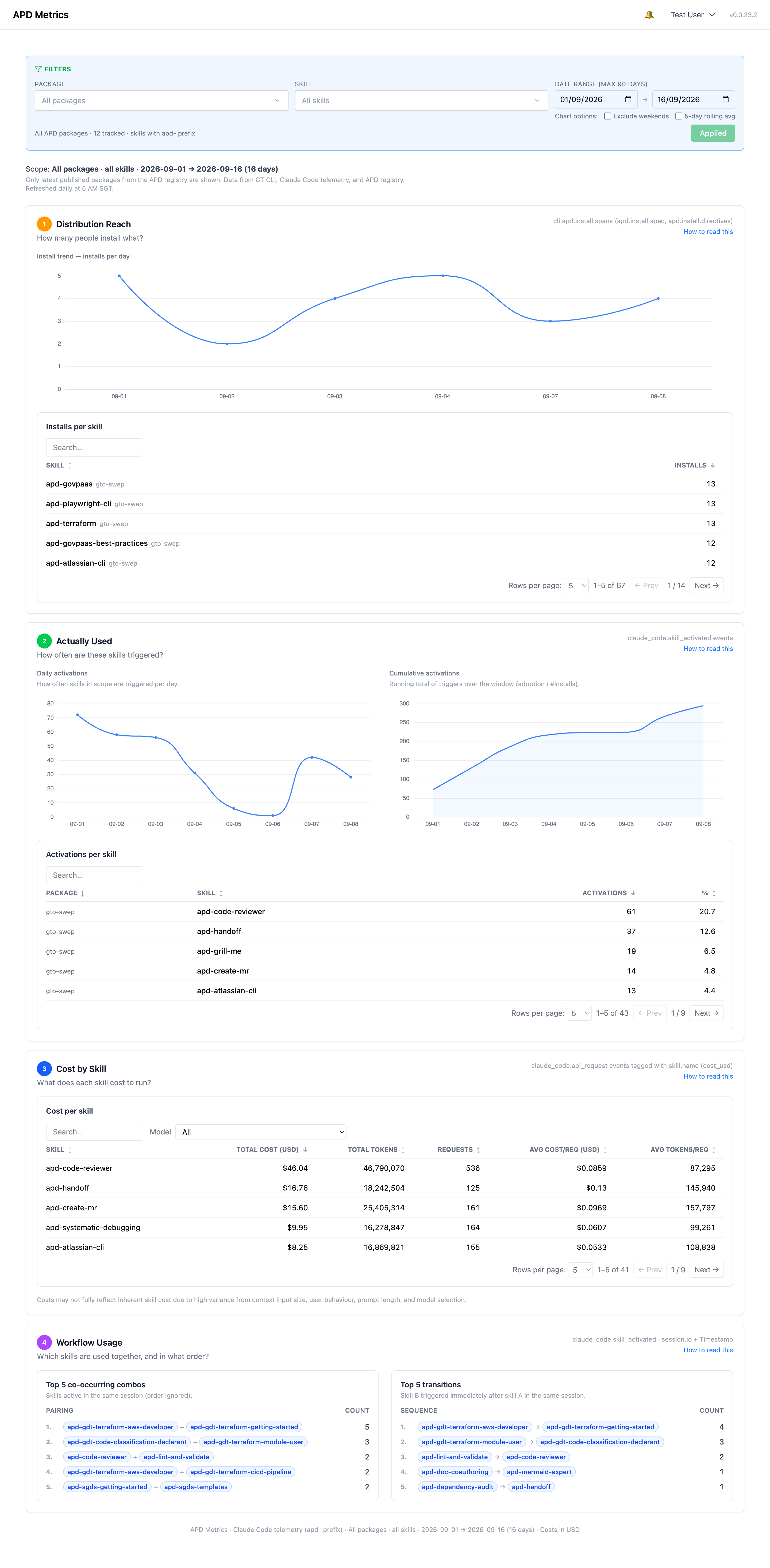Focus the Installs per skill search box
The width and height of the screenshot is (770, 1568).
pos(94,447)
